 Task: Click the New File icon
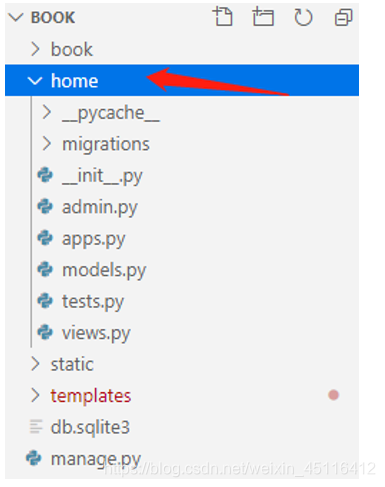[223, 17]
